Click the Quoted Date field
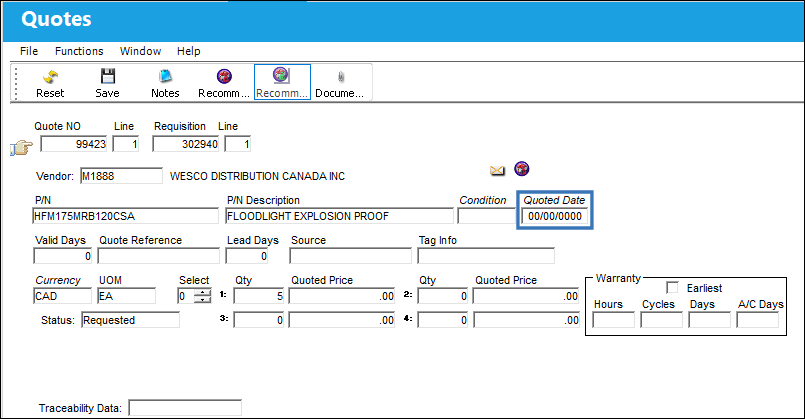 point(554,216)
